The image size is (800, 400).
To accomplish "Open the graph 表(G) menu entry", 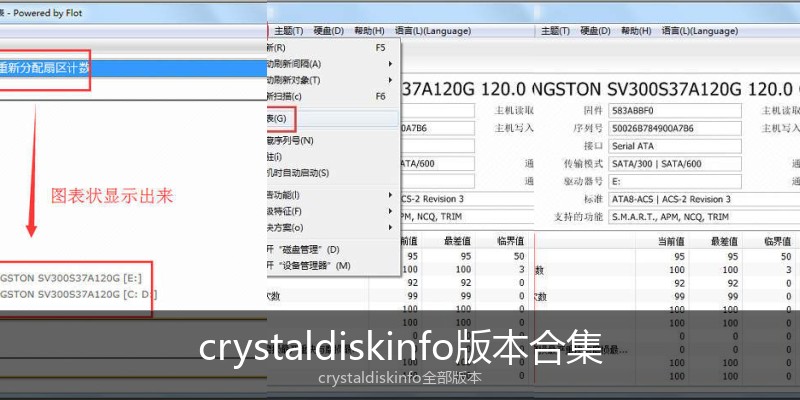I will (333, 119).
